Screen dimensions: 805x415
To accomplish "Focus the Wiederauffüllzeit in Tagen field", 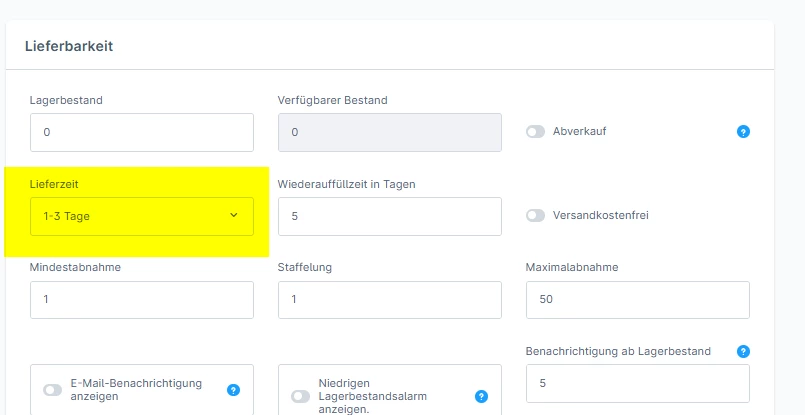I will click(x=390, y=216).
